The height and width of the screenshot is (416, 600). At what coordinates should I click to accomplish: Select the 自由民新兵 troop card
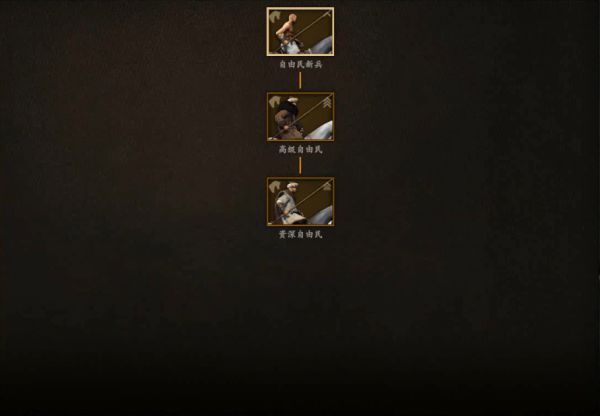300,32
